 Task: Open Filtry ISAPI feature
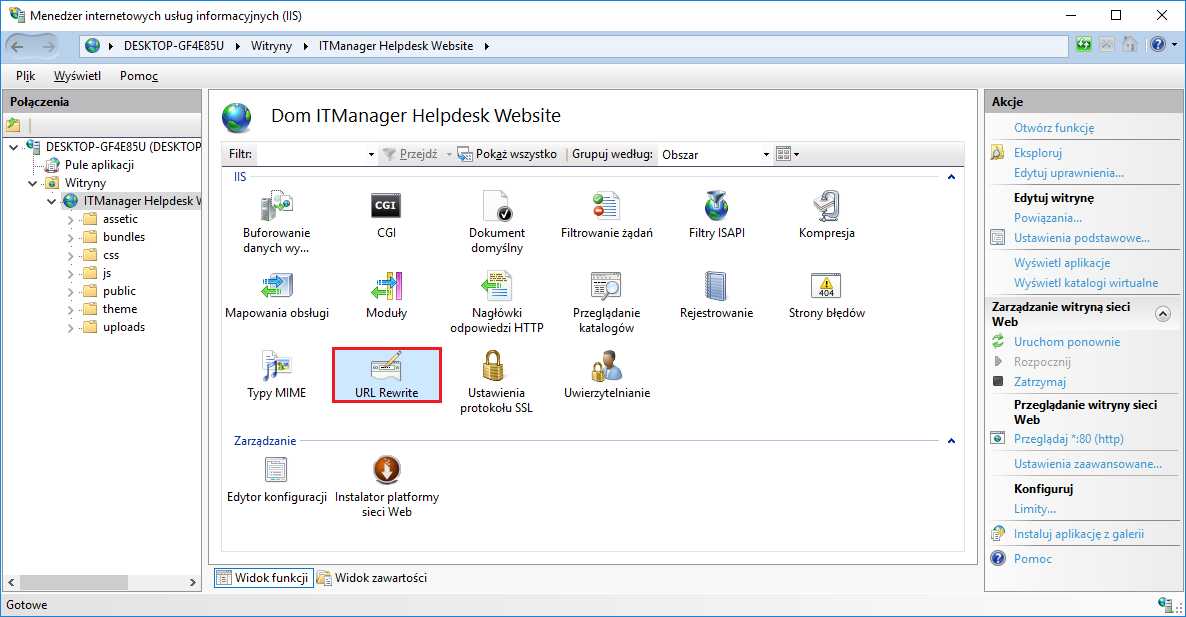tap(716, 206)
